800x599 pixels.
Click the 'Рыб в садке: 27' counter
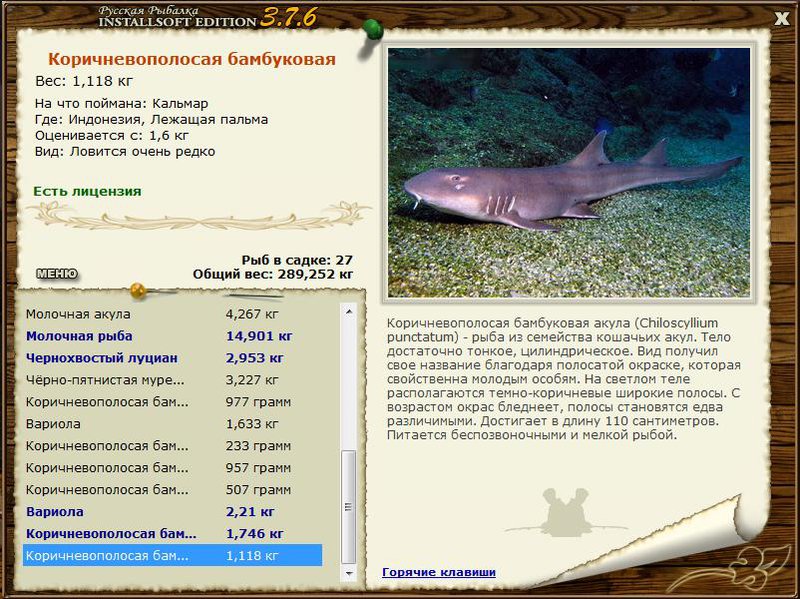(x=297, y=260)
